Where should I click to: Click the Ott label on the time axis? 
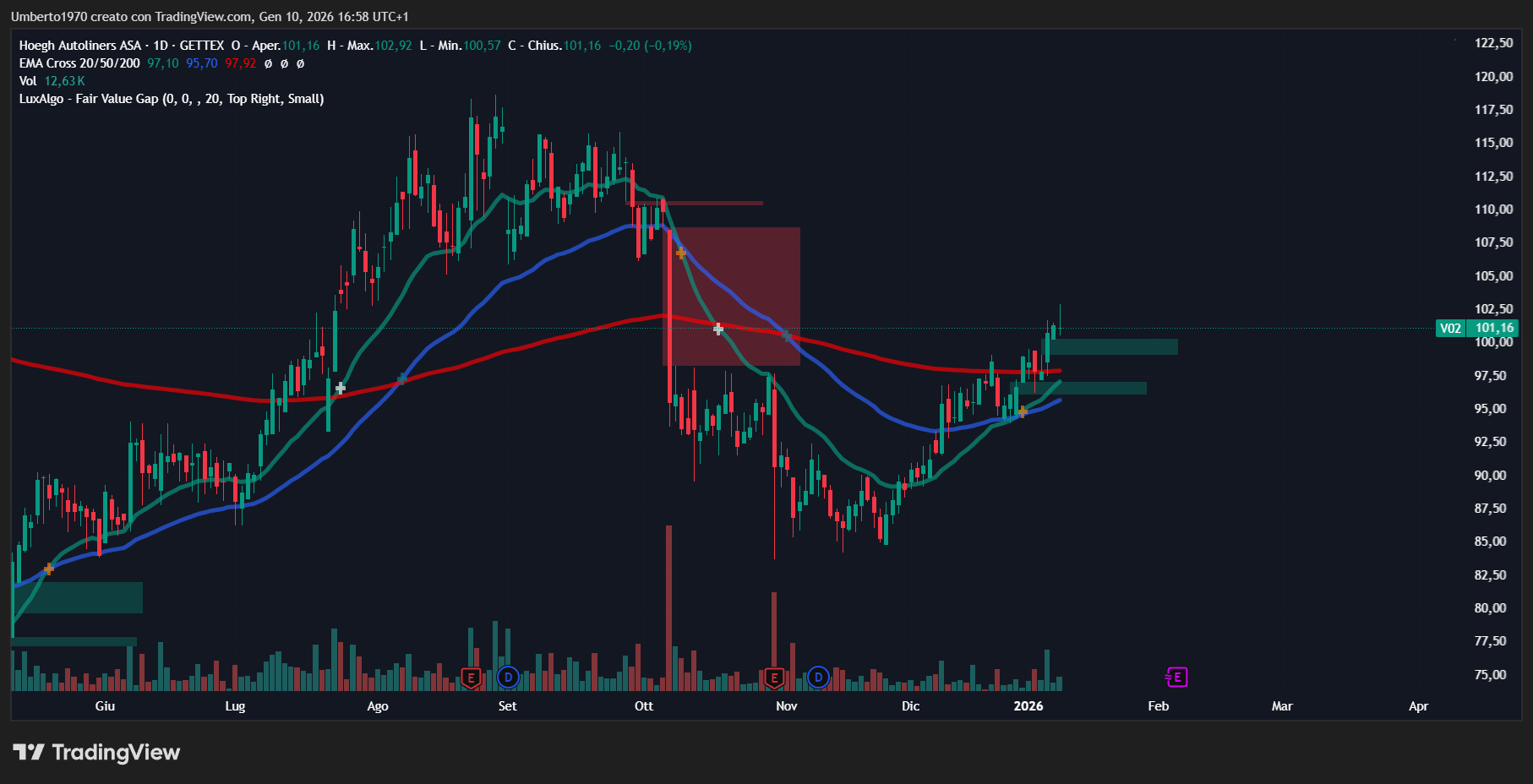[644, 706]
